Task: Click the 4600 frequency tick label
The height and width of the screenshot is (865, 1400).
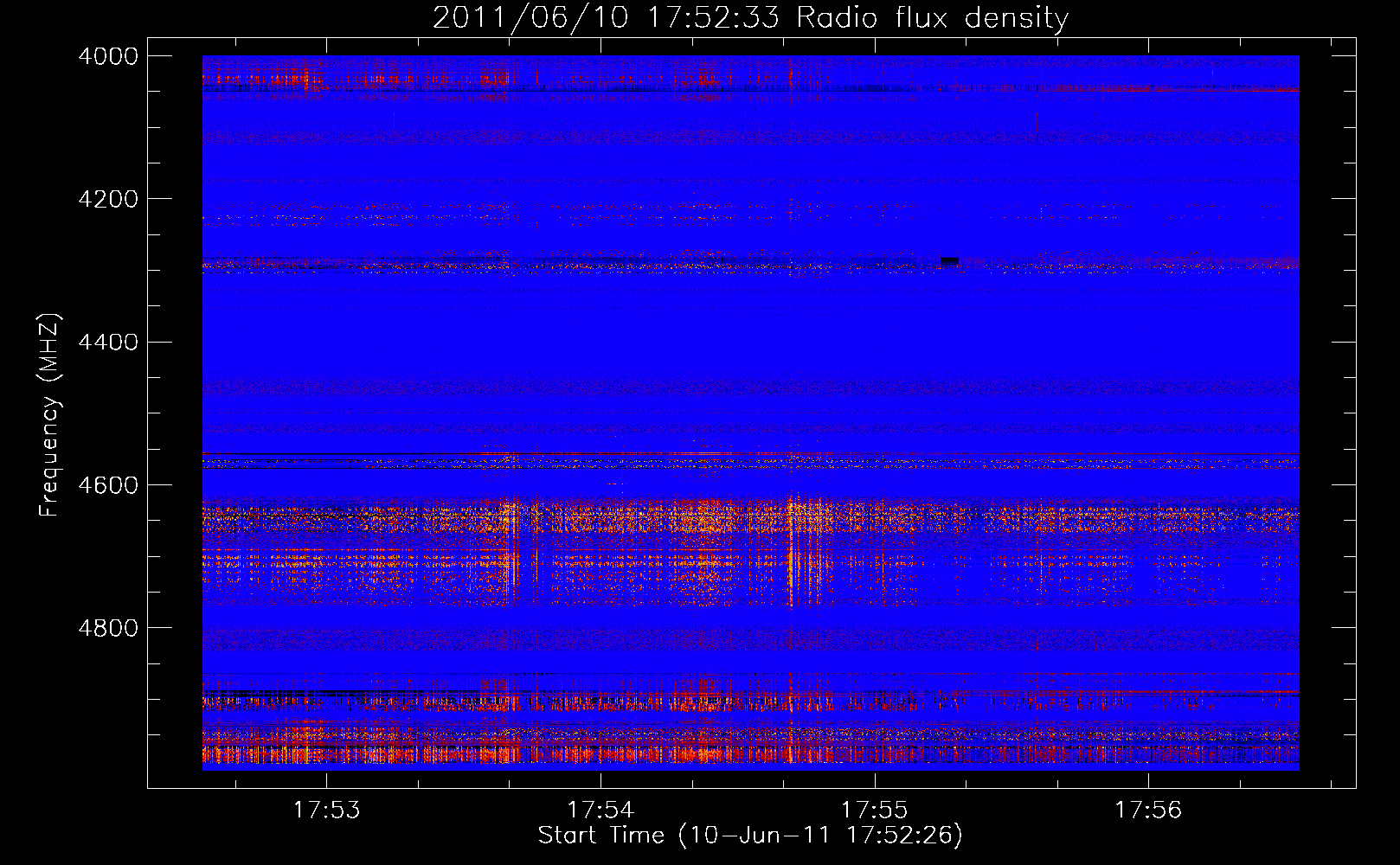Action: point(108,485)
